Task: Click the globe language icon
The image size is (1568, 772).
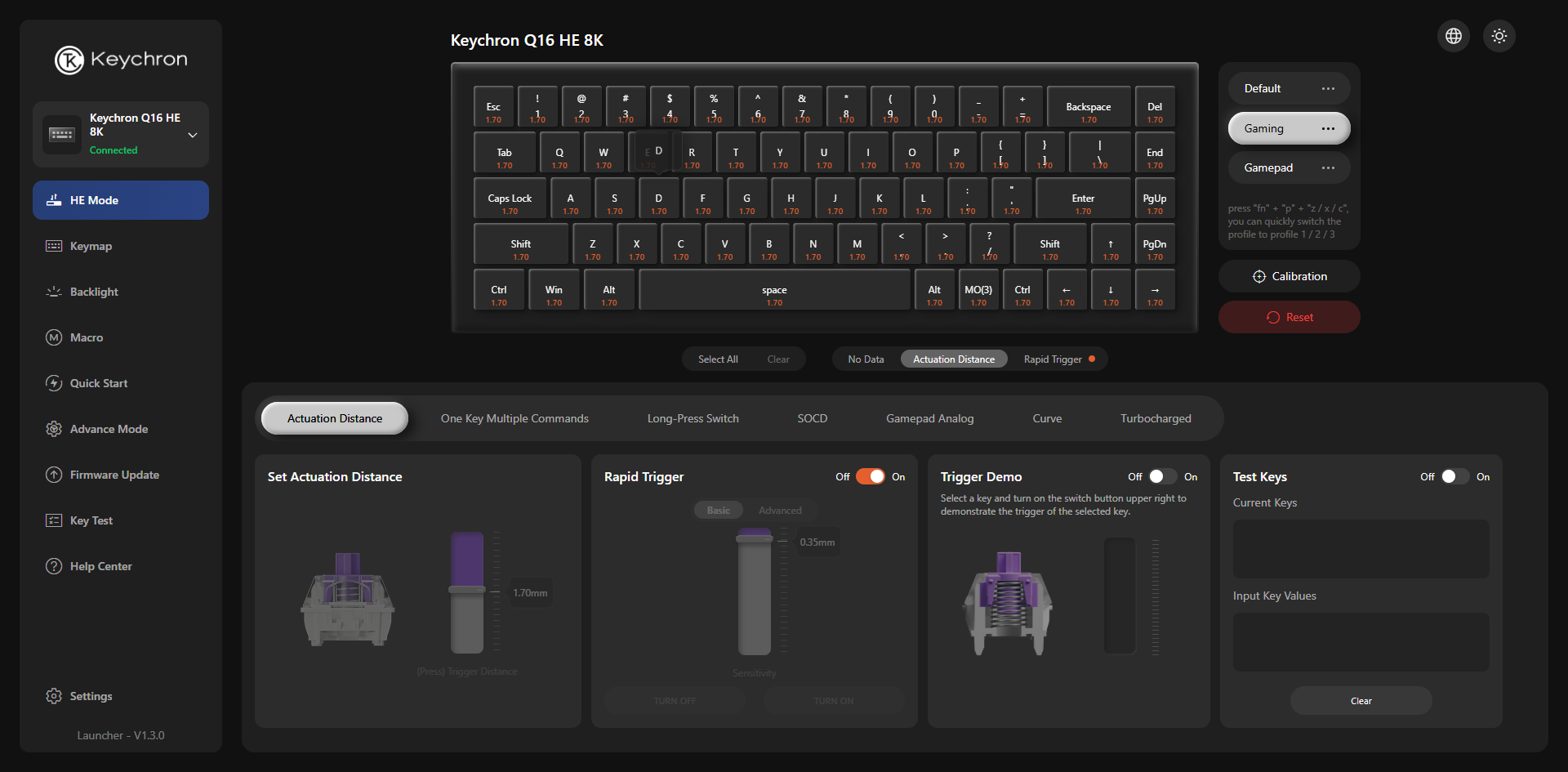Action: coord(1453,36)
